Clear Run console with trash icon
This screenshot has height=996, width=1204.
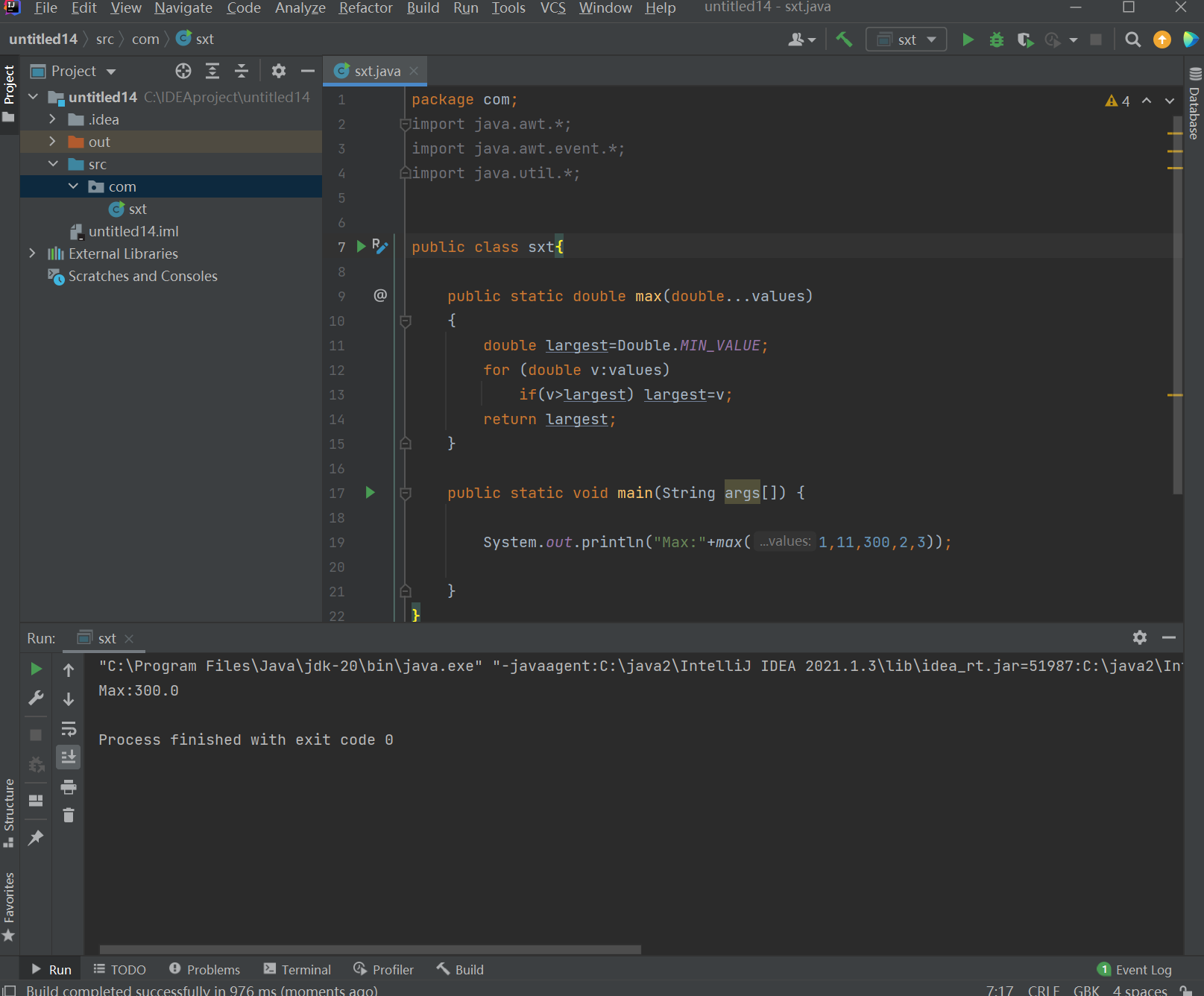coord(69,816)
